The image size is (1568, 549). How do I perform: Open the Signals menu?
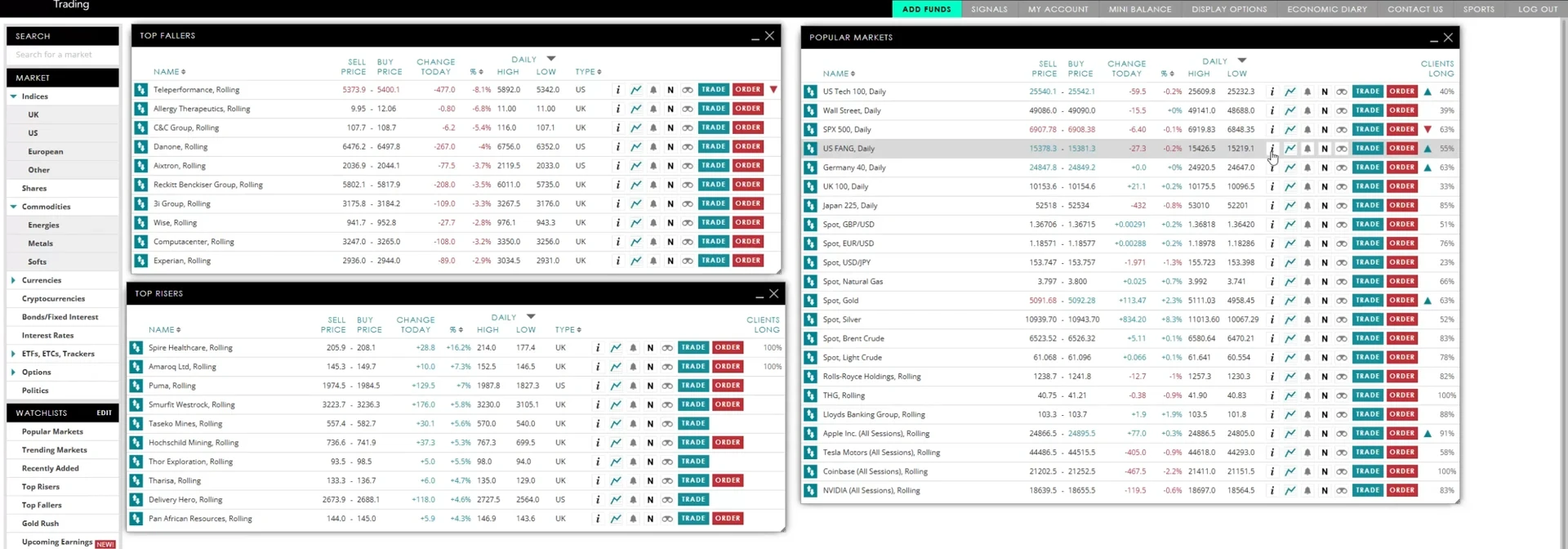(x=989, y=9)
